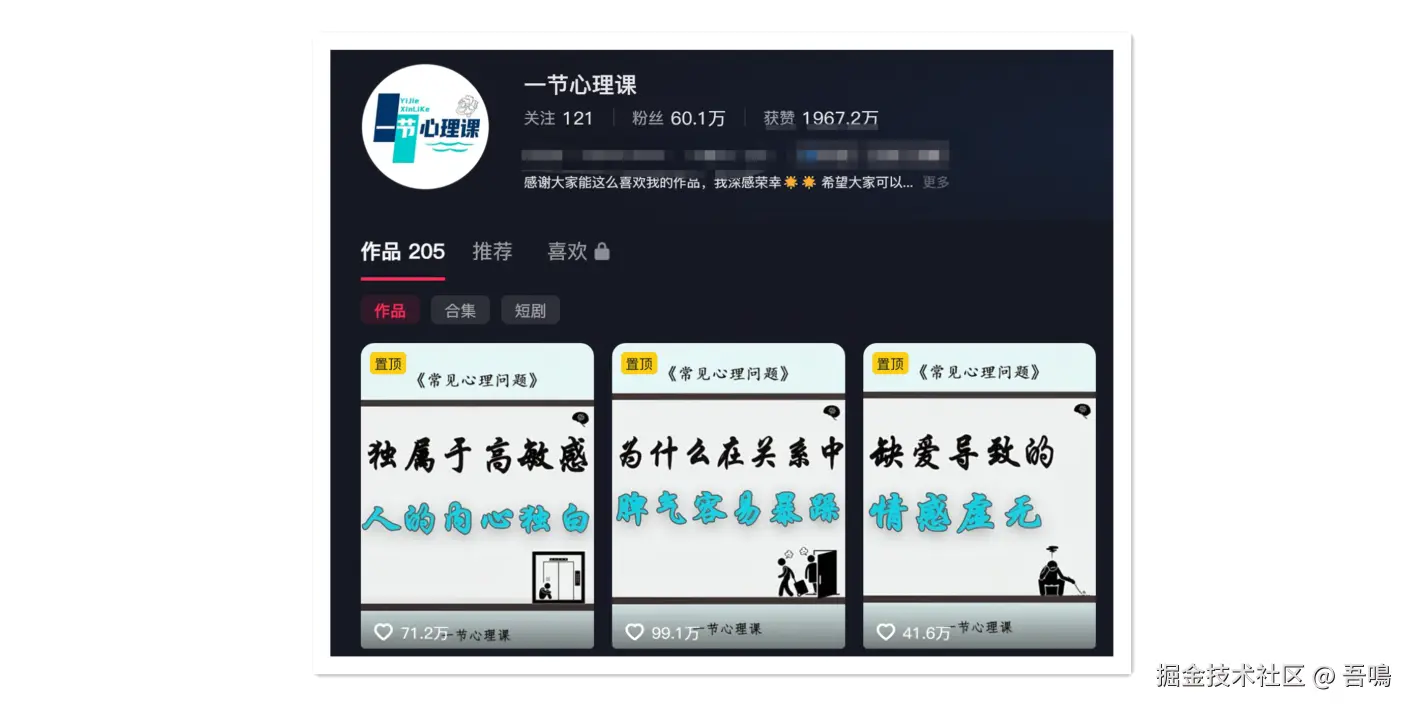Viewport: 1412px width, 710px height.
Task: Open 关注 121 following list
Action: pos(559,118)
